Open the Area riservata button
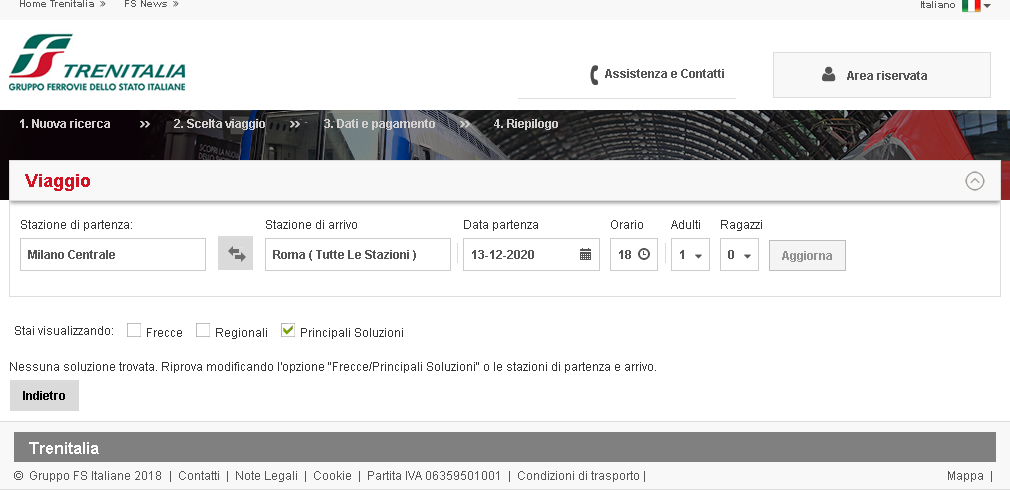This screenshot has width=1010, height=502. click(882, 75)
